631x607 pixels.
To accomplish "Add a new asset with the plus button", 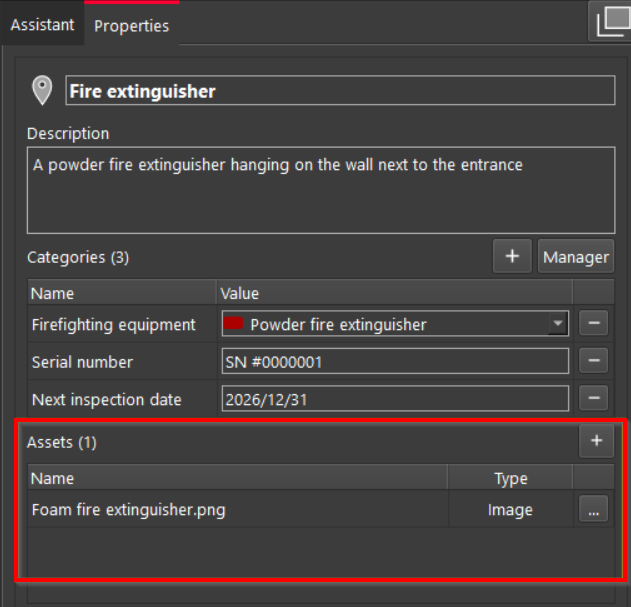I will (596, 441).
